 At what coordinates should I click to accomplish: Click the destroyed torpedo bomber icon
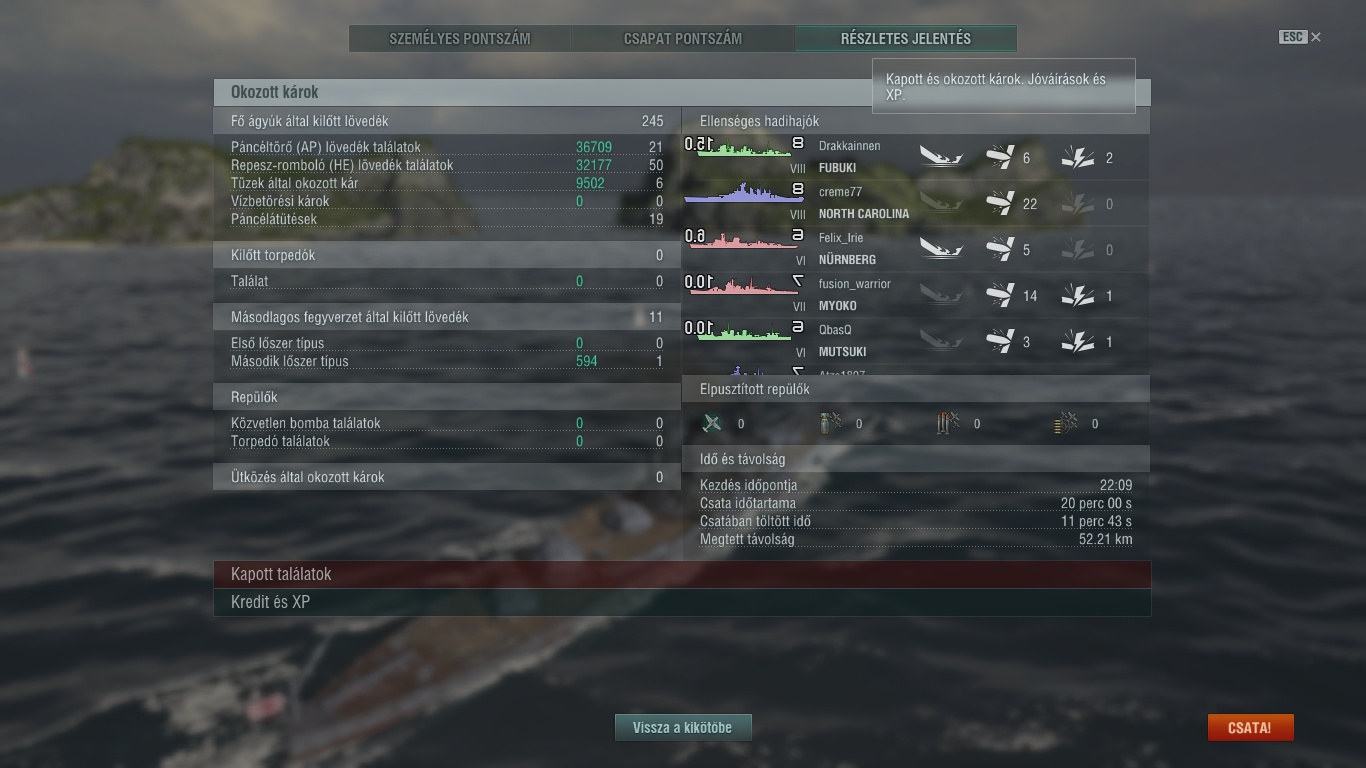948,423
